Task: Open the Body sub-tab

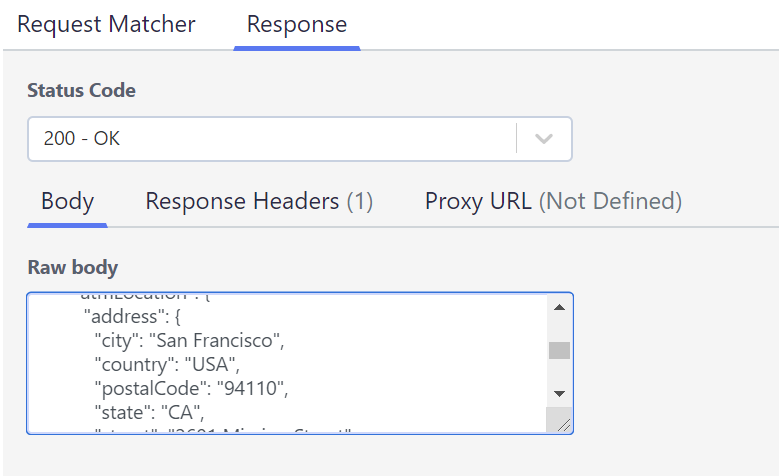Action: [x=68, y=201]
